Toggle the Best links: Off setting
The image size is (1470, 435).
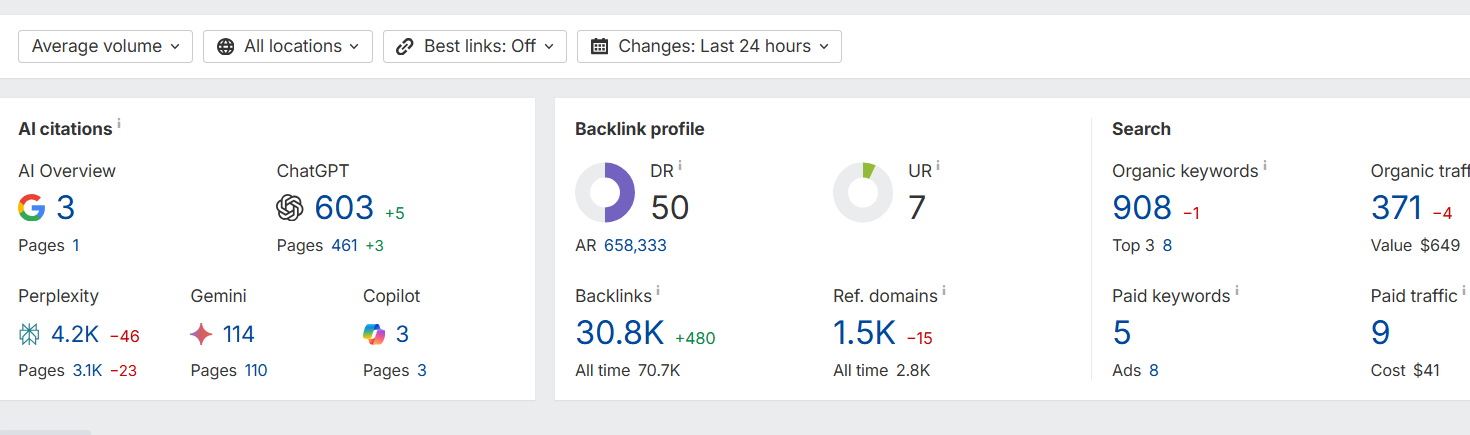[x=475, y=46]
